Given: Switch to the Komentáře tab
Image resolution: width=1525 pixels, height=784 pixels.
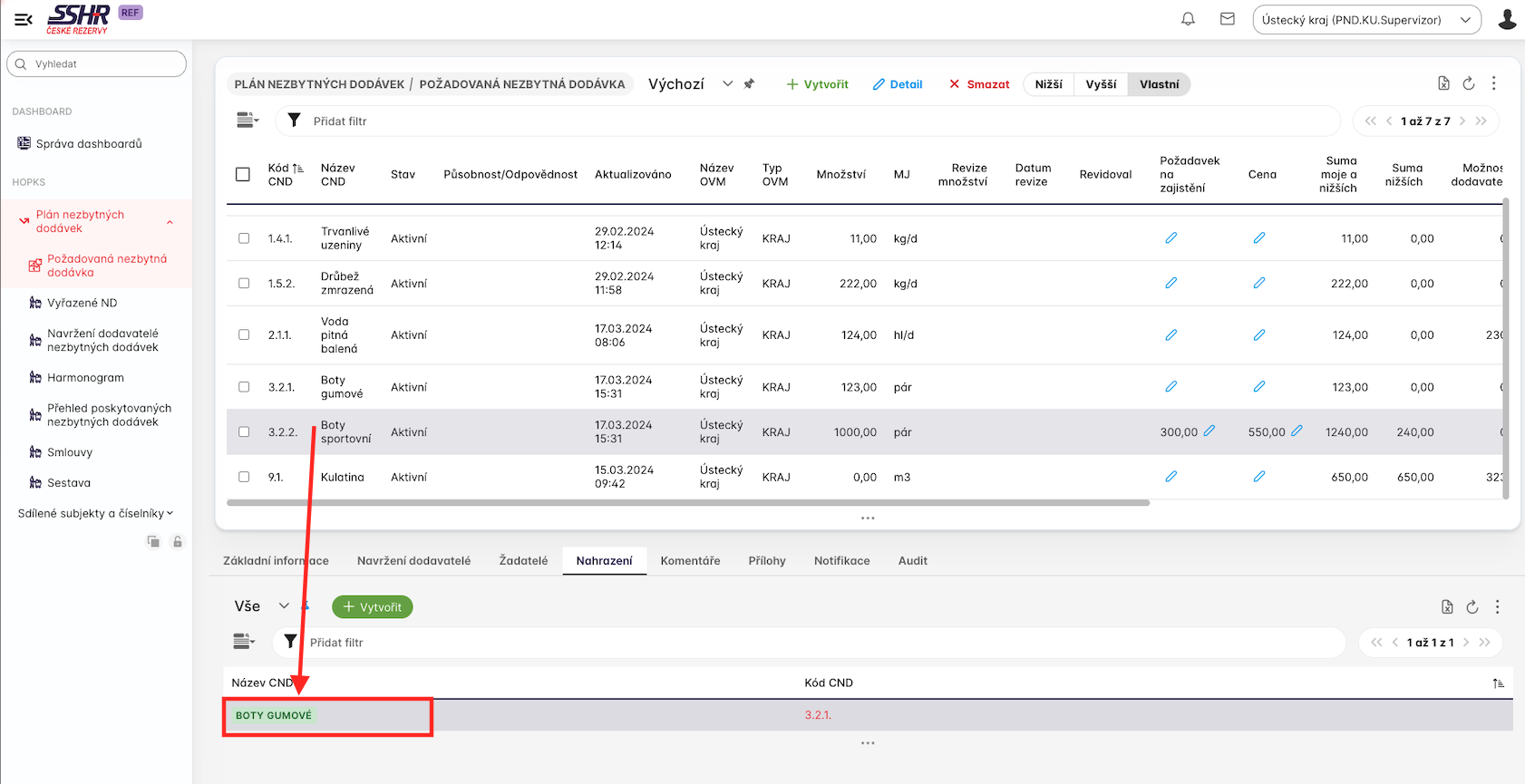Looking at the screenshot, I should 690,561.
